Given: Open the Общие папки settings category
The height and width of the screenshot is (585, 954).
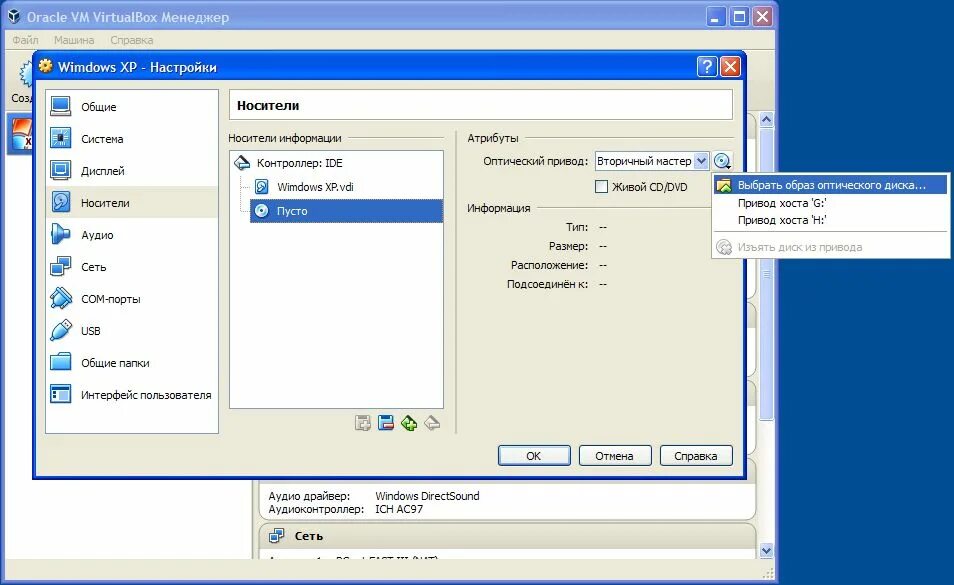Looking at the screenshot, I should coord(131,363).
